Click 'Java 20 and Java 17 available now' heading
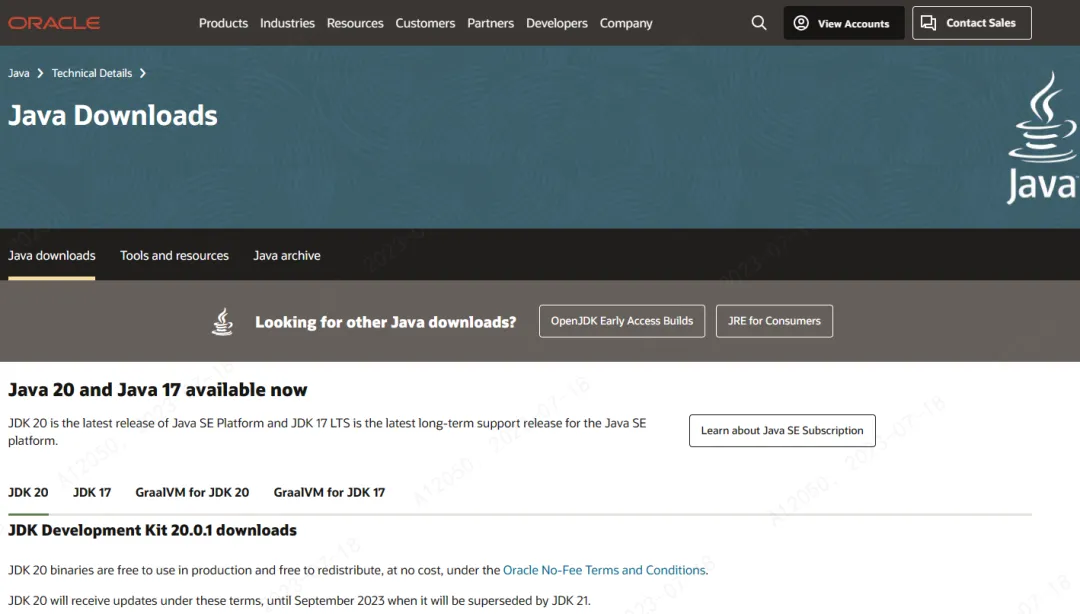 point(158,390)
